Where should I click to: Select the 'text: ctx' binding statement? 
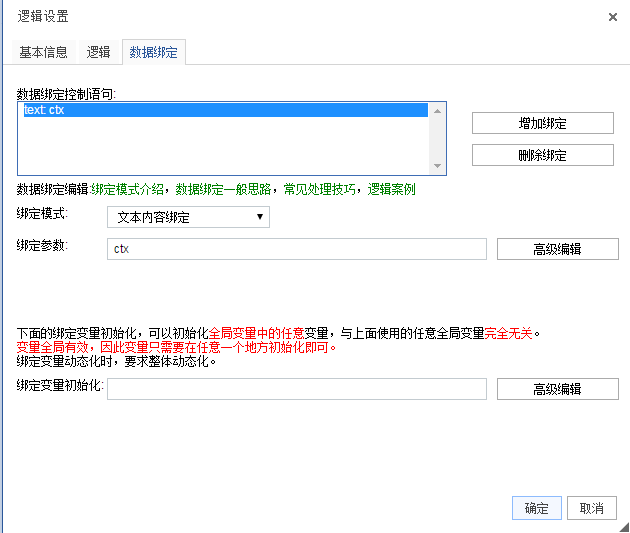(x=225, y=110)
